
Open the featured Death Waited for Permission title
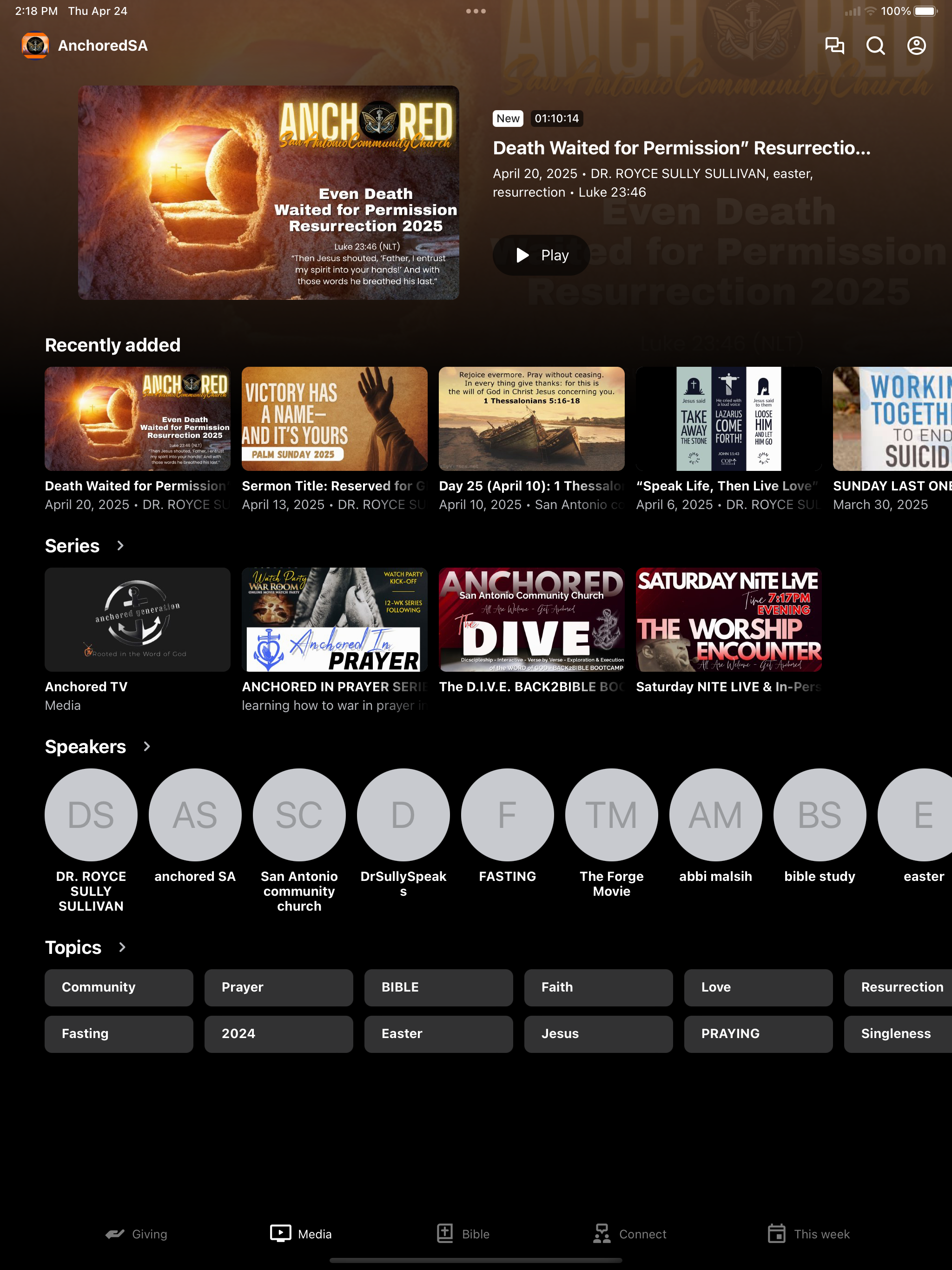point(681,148)
